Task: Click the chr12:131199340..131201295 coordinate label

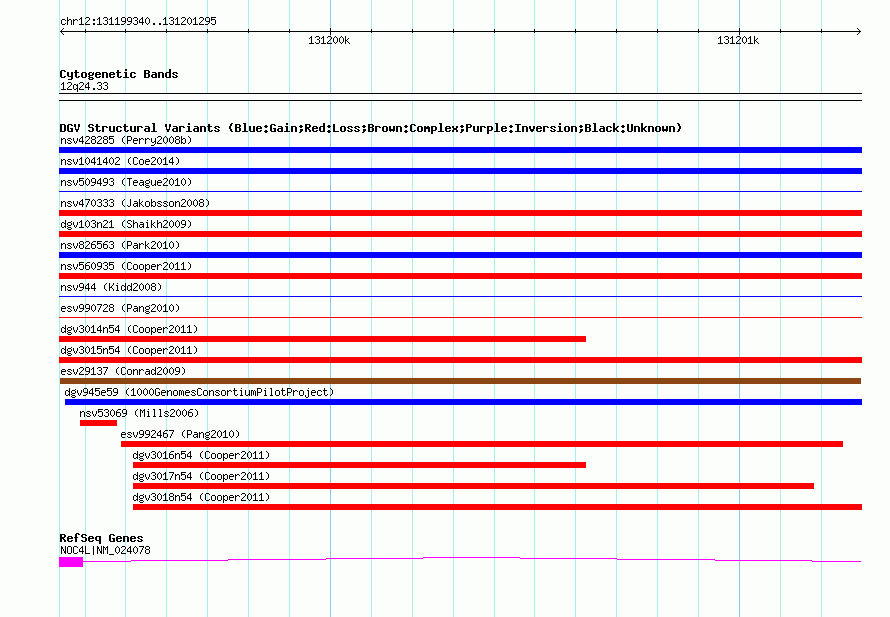Action: (138, 21)
